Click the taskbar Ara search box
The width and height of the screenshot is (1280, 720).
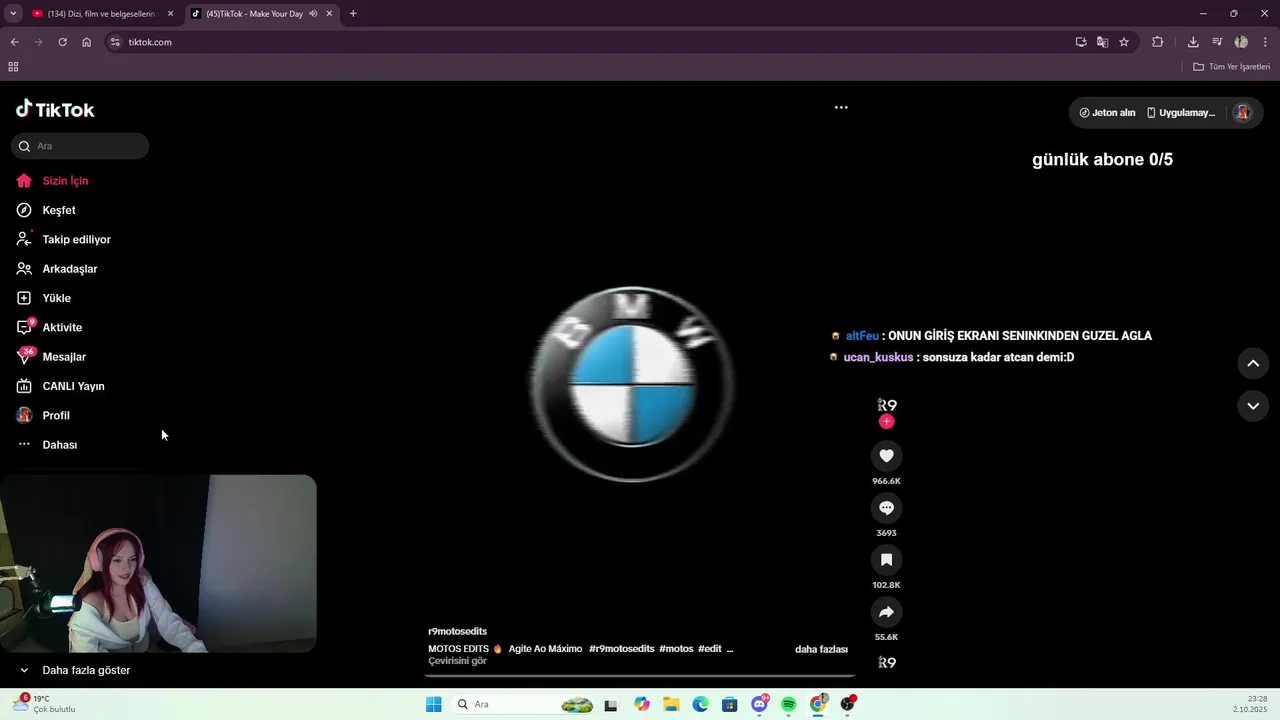click(x=524, y=704)
